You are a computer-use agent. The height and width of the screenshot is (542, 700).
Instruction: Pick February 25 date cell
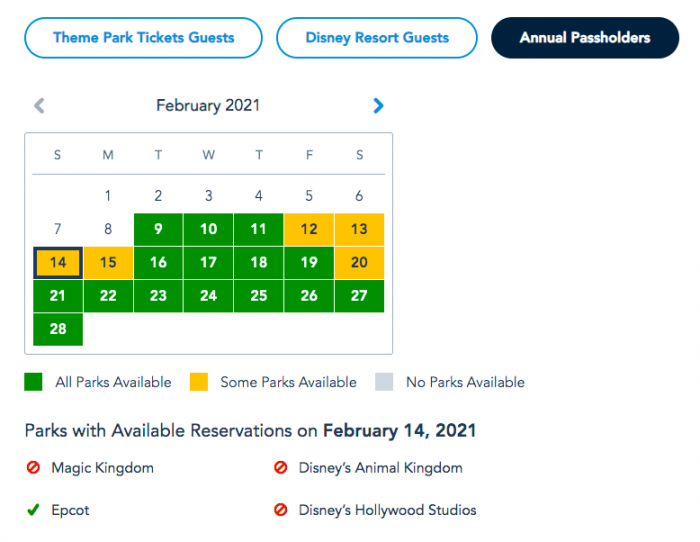(x=259, y=296)
